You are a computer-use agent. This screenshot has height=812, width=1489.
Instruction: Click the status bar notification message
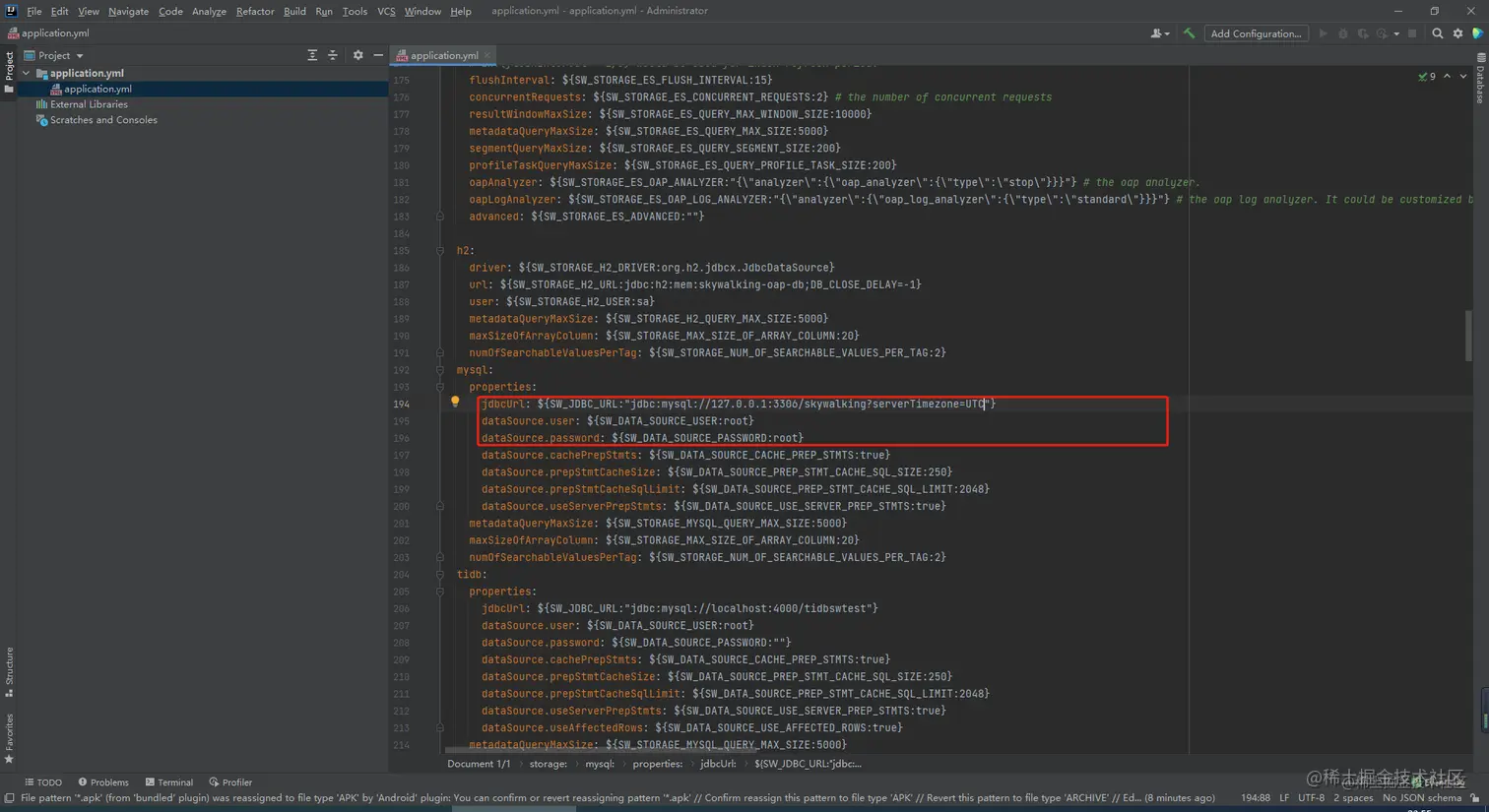617,798
